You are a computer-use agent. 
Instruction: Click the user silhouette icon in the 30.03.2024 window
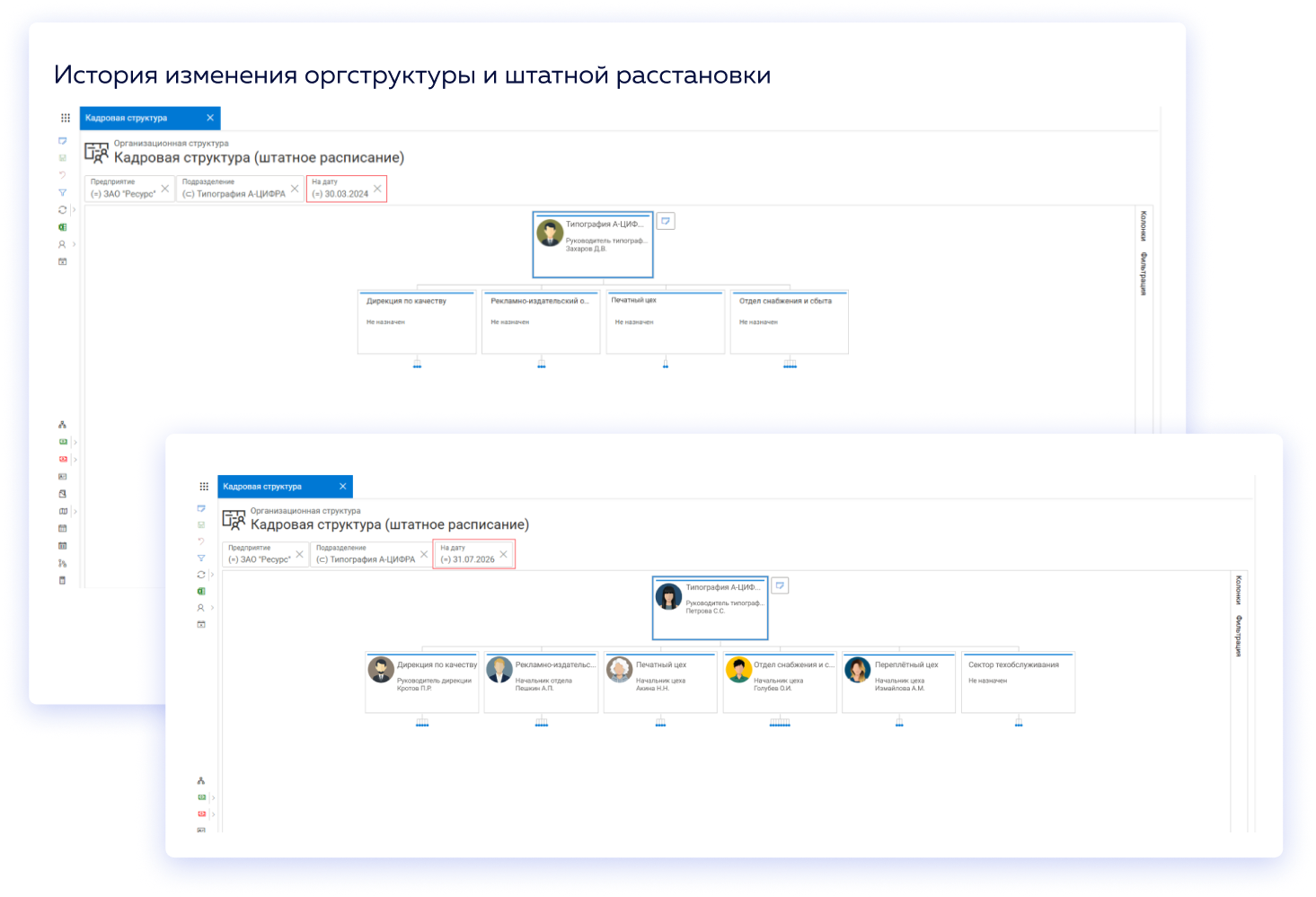click(x=63, y=244)
